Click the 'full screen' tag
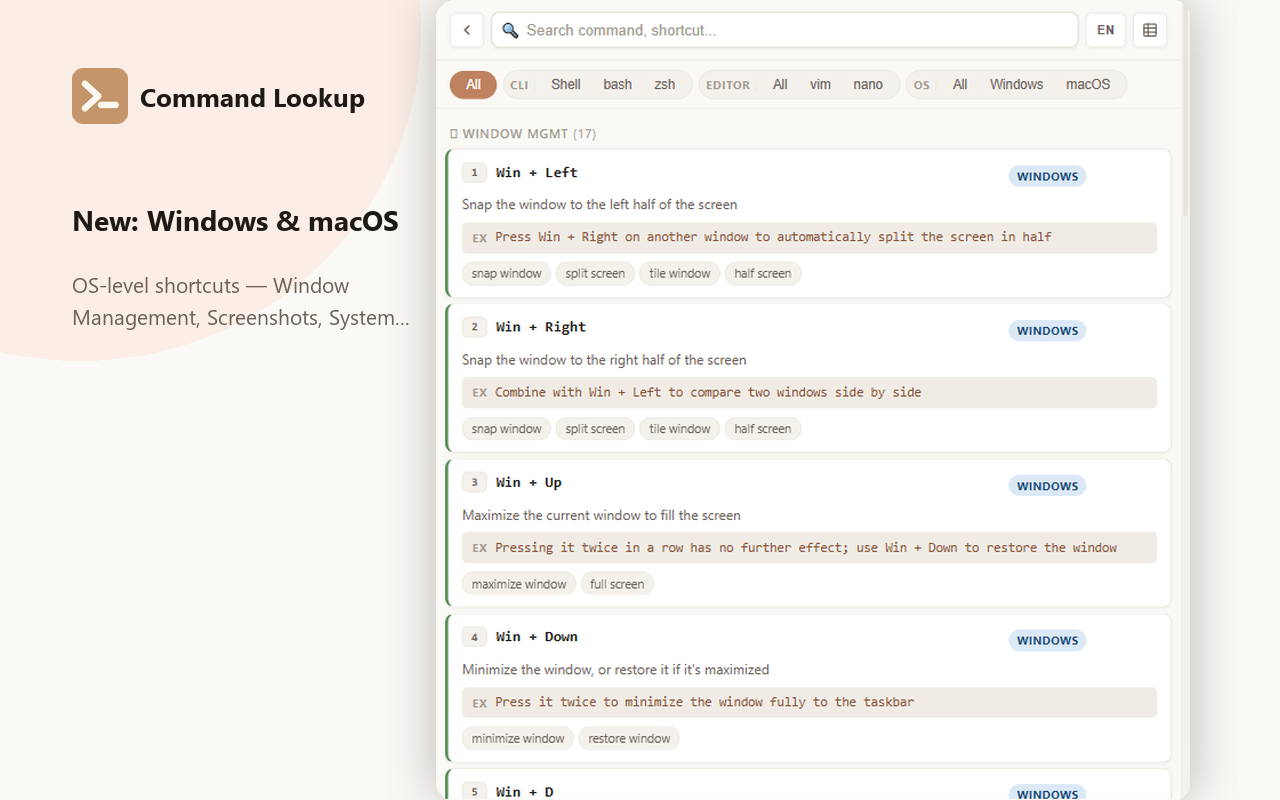 (617, 584)
